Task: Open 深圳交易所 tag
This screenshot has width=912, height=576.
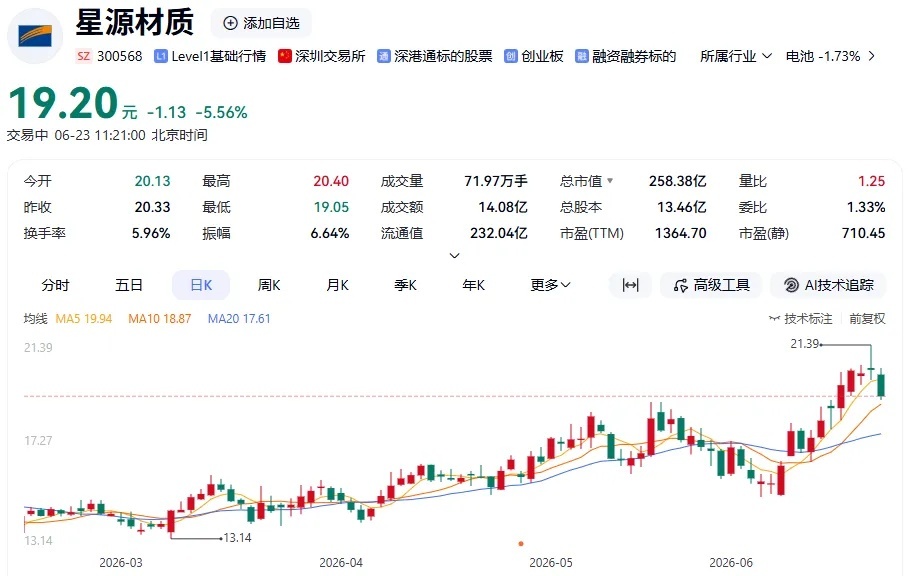Action: 330,56
